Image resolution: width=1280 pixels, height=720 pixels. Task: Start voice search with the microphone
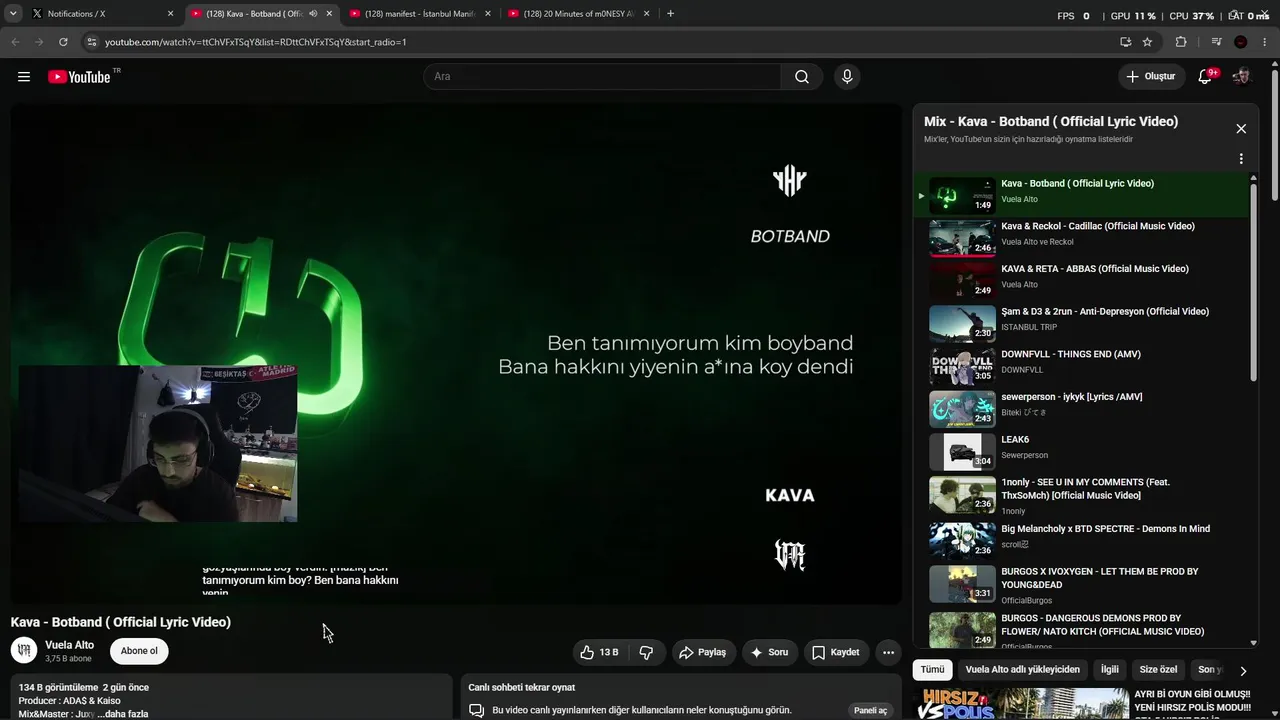847,77
